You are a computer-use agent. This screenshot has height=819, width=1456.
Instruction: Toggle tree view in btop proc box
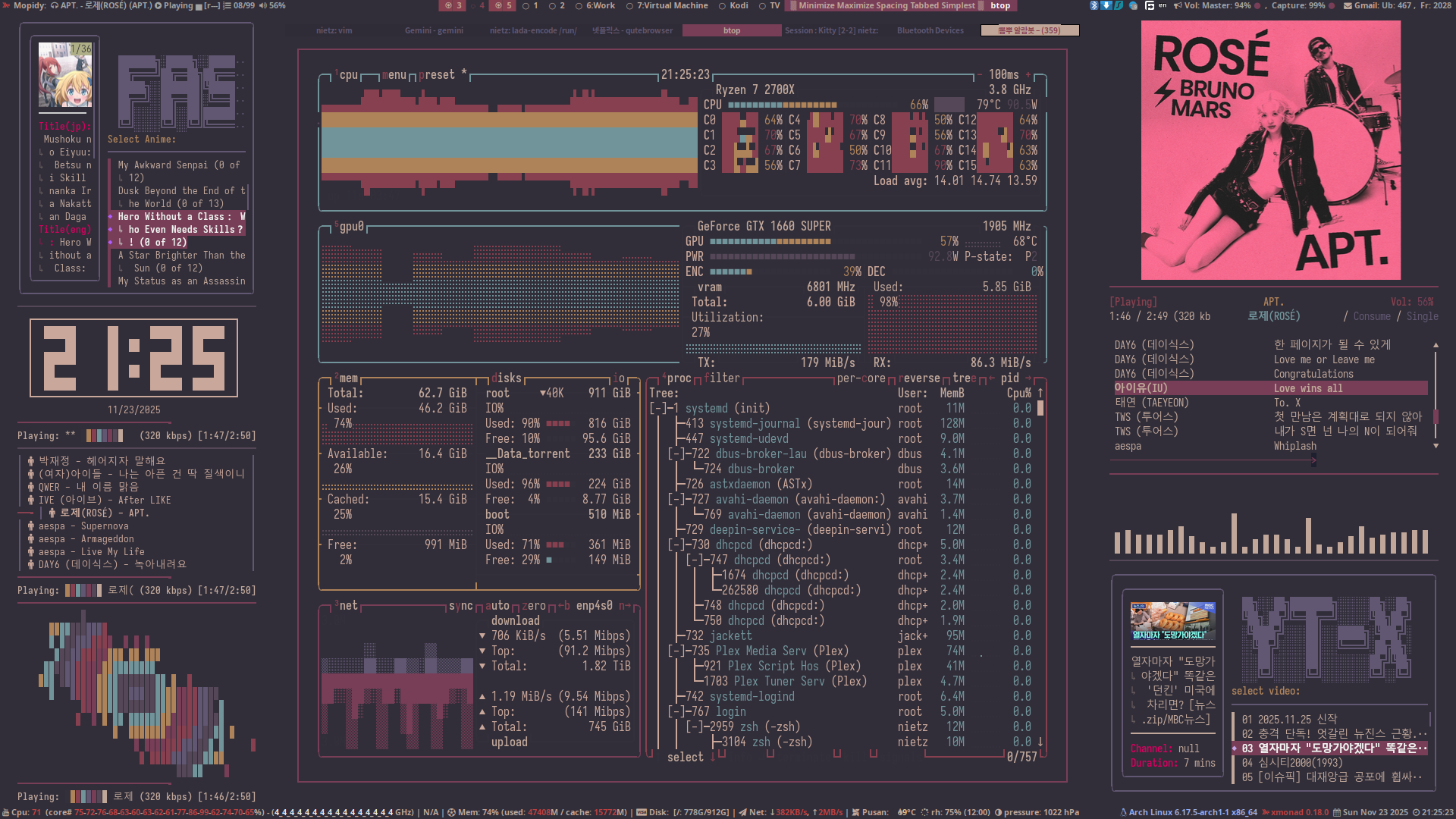point(965,378)
